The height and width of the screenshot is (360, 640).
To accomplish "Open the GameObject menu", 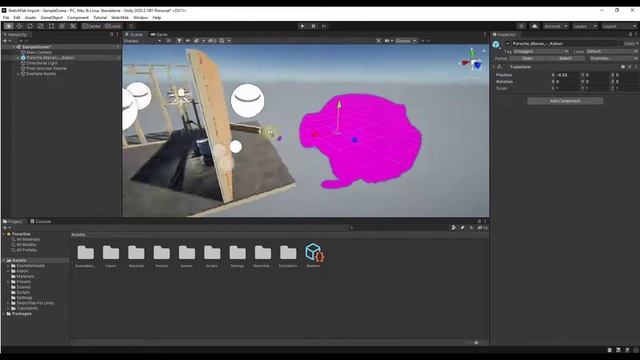I will (51, 18).
